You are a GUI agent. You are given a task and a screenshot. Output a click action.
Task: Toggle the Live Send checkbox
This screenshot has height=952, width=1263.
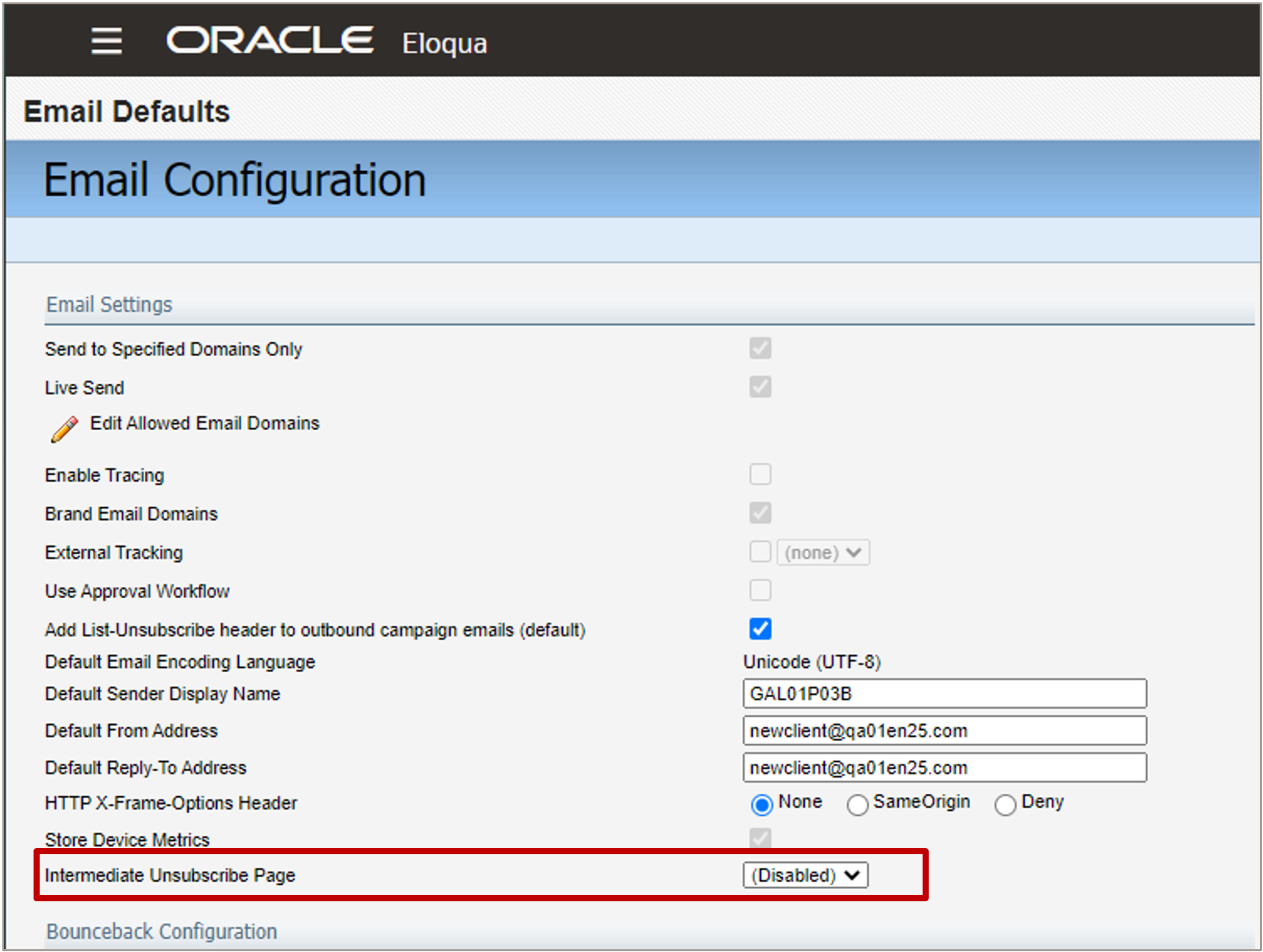[x=760, y=387]
